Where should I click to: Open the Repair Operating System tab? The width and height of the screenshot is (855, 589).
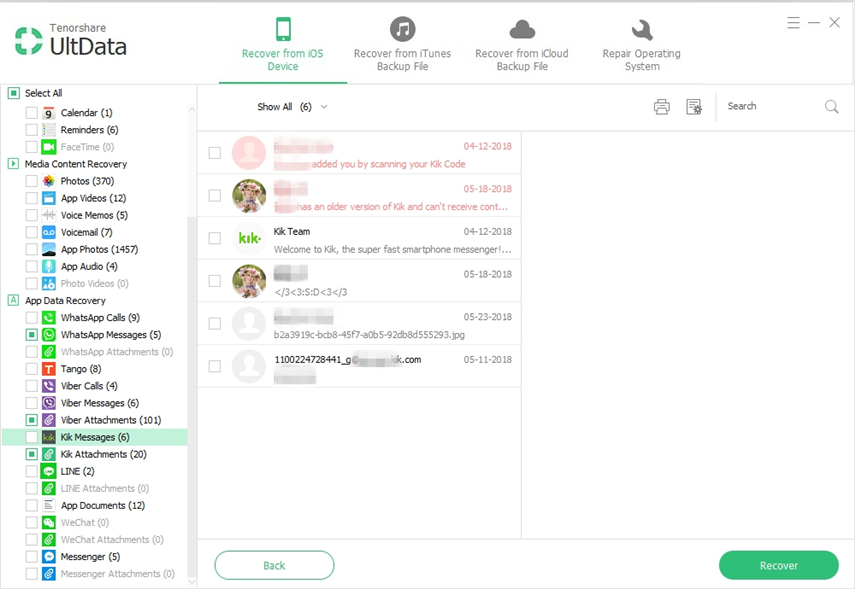pos(641,45)
